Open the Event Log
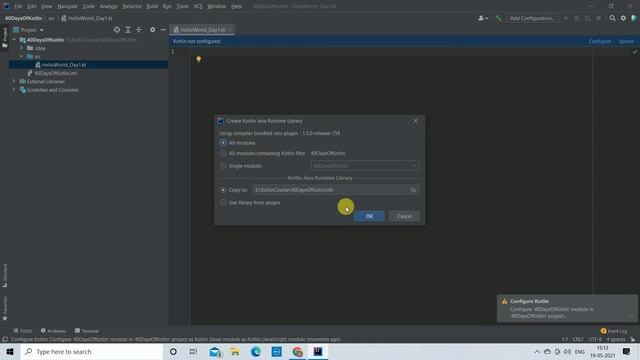 point(614,331)
